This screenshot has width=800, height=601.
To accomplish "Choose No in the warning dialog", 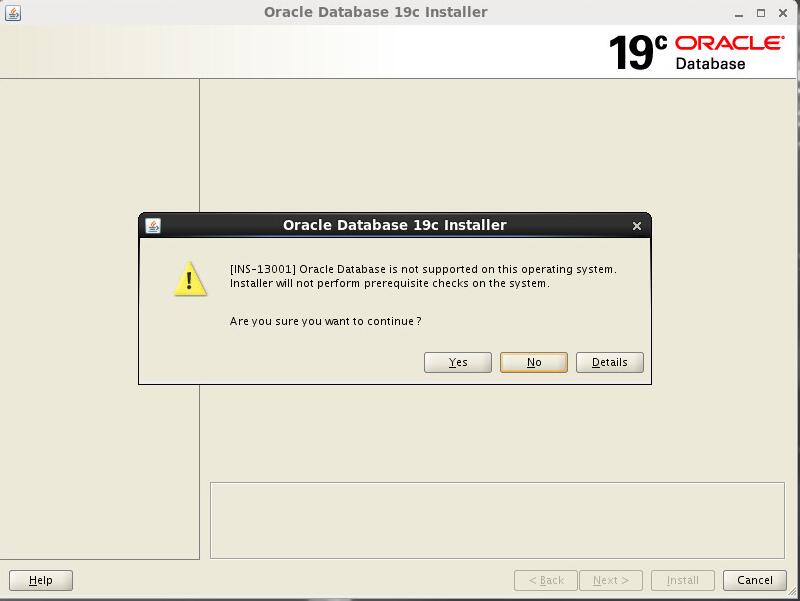I will (x=534, y=362).
